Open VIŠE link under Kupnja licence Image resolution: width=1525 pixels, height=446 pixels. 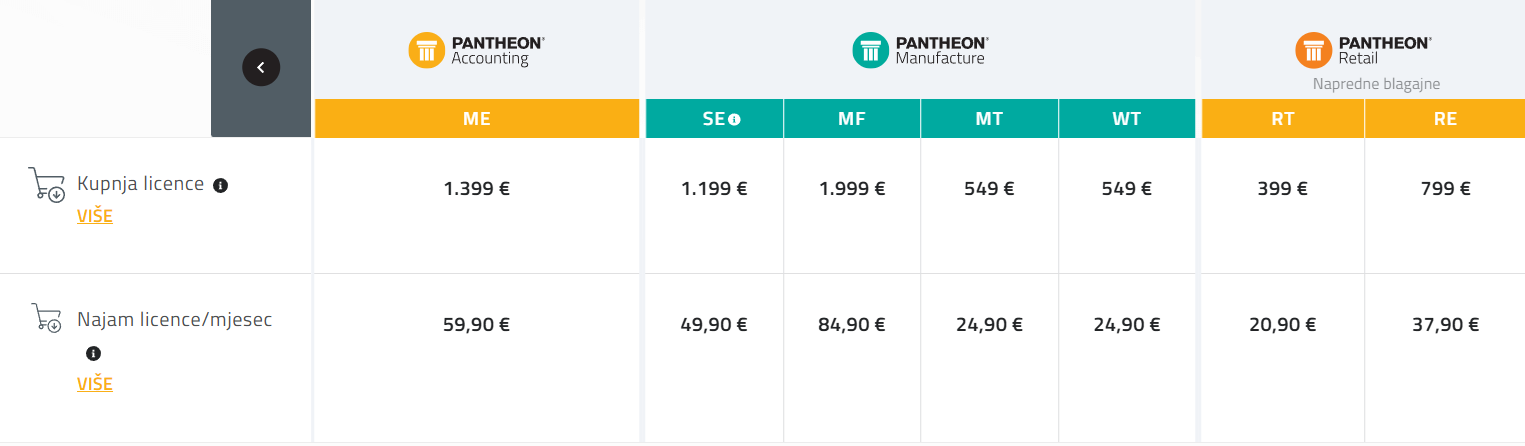[x=95, y=216]
